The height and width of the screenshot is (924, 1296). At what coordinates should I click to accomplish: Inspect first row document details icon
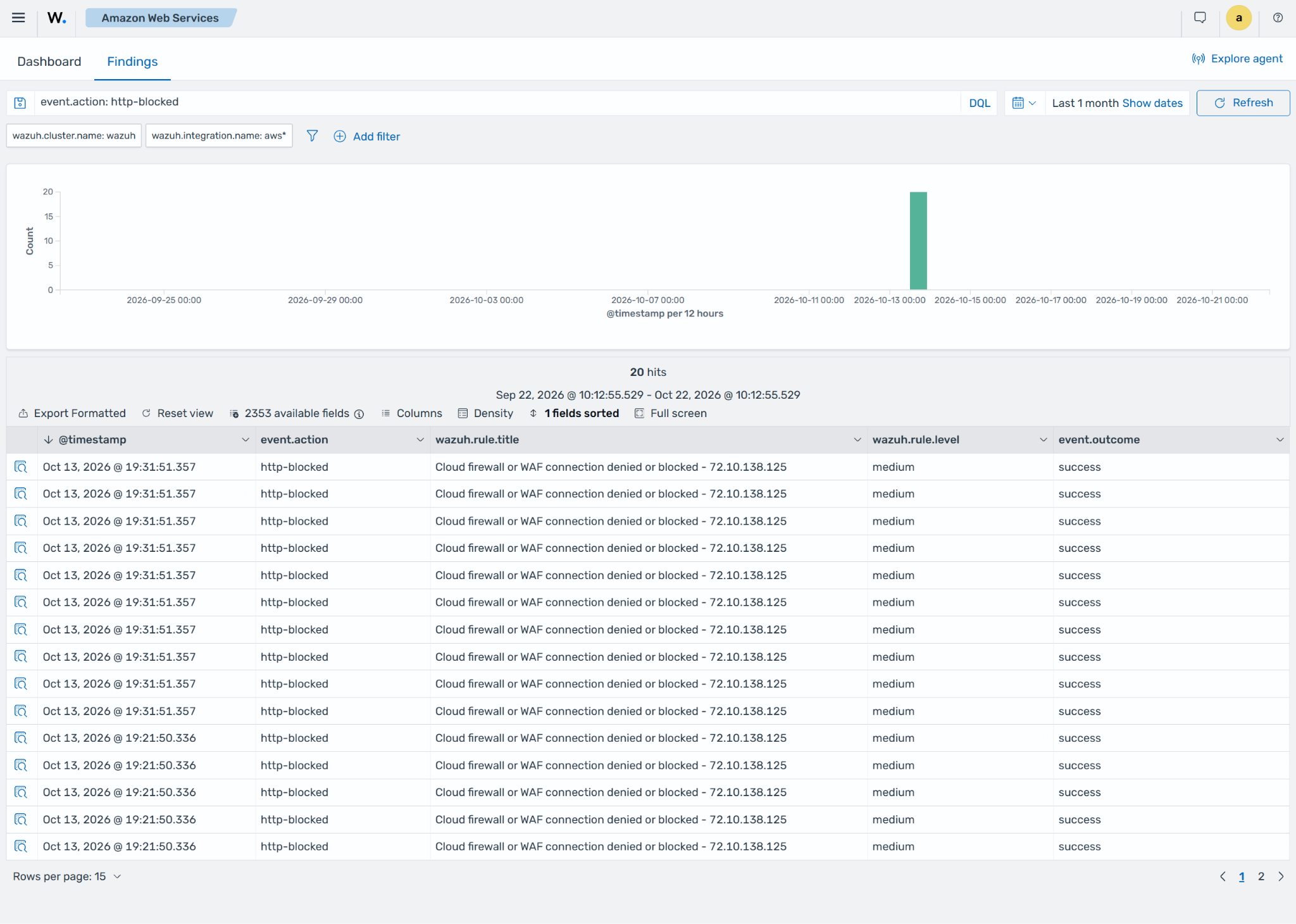coord(21,467)
